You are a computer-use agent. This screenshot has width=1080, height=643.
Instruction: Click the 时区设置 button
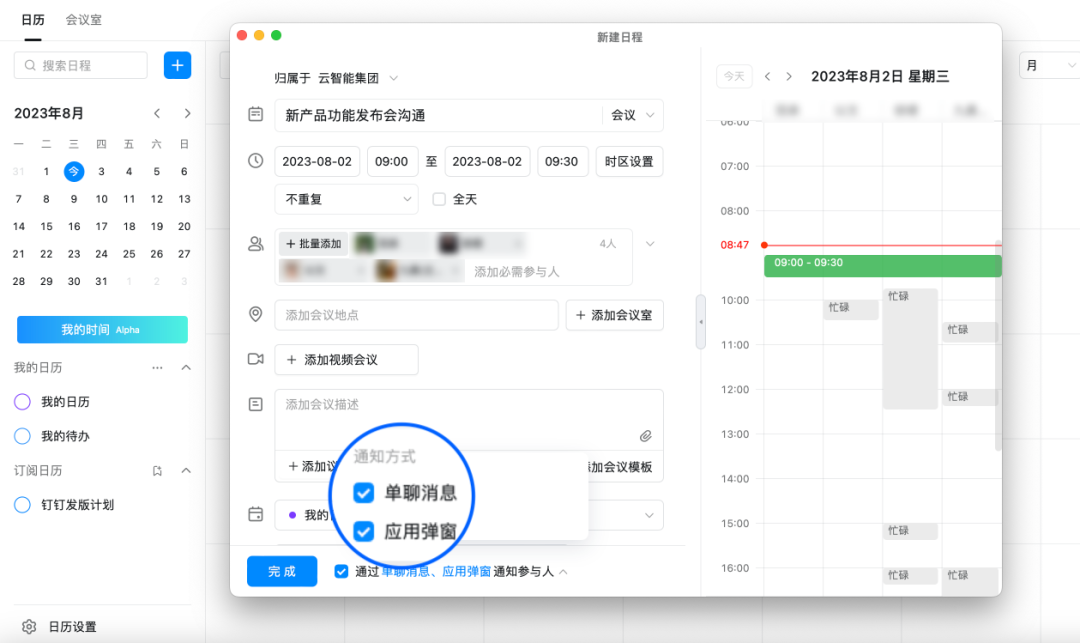(x=629, y=162)
